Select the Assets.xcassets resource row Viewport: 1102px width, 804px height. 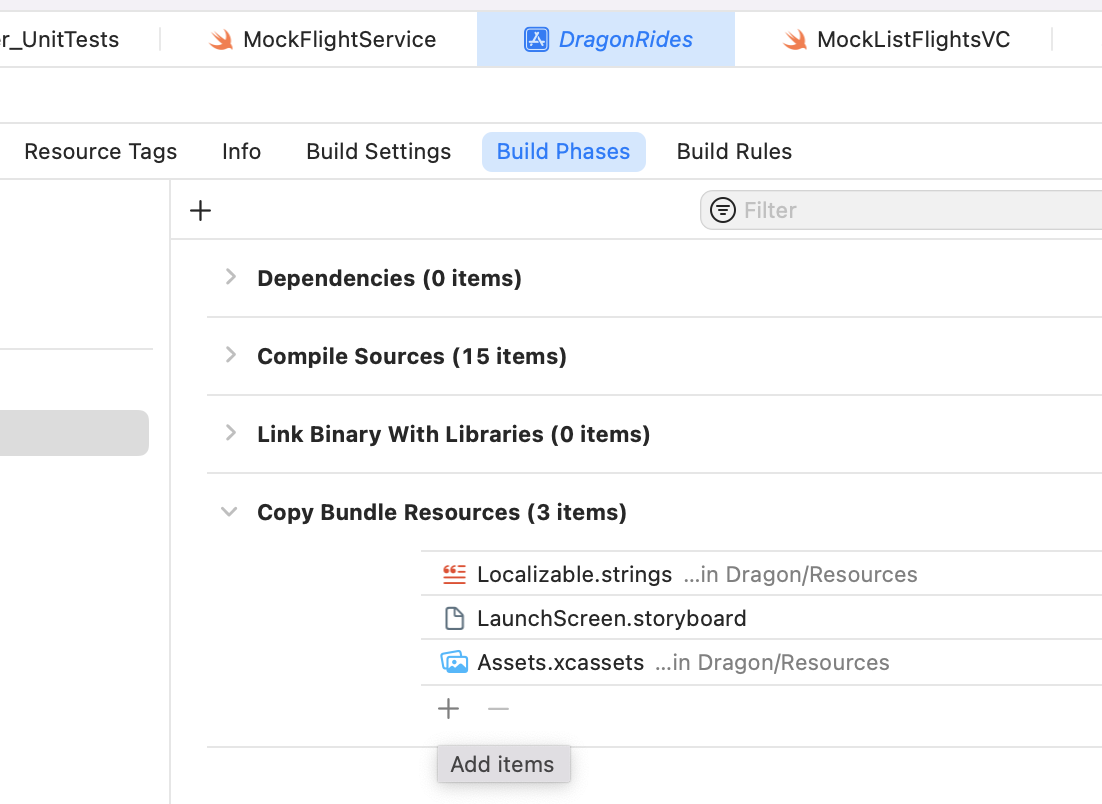point(761,663)
